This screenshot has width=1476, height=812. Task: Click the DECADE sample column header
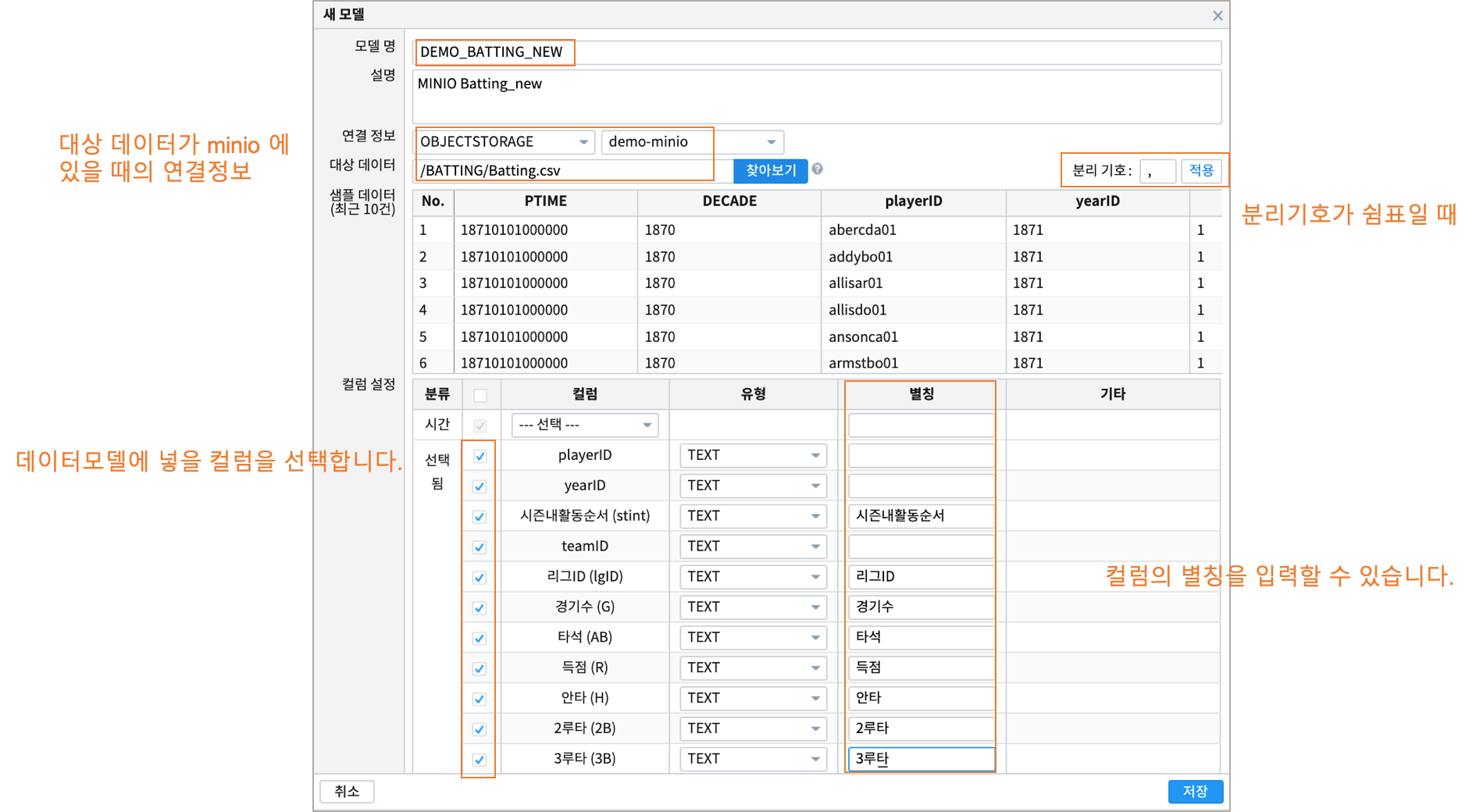click(x=729, y=201)
